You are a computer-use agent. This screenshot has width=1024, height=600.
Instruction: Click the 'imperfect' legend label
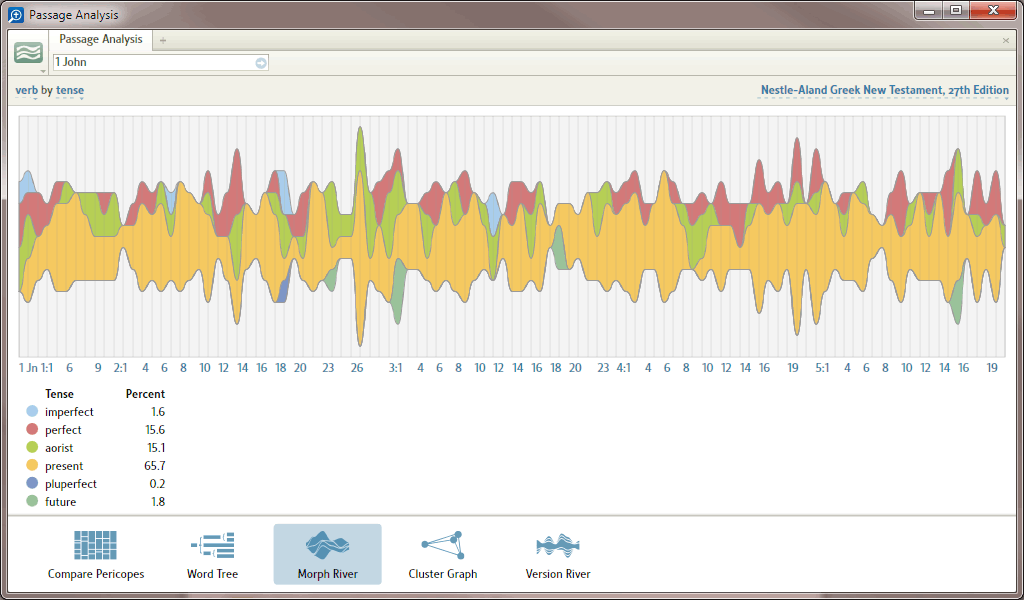pyautogui.click(x=69, y=412)
